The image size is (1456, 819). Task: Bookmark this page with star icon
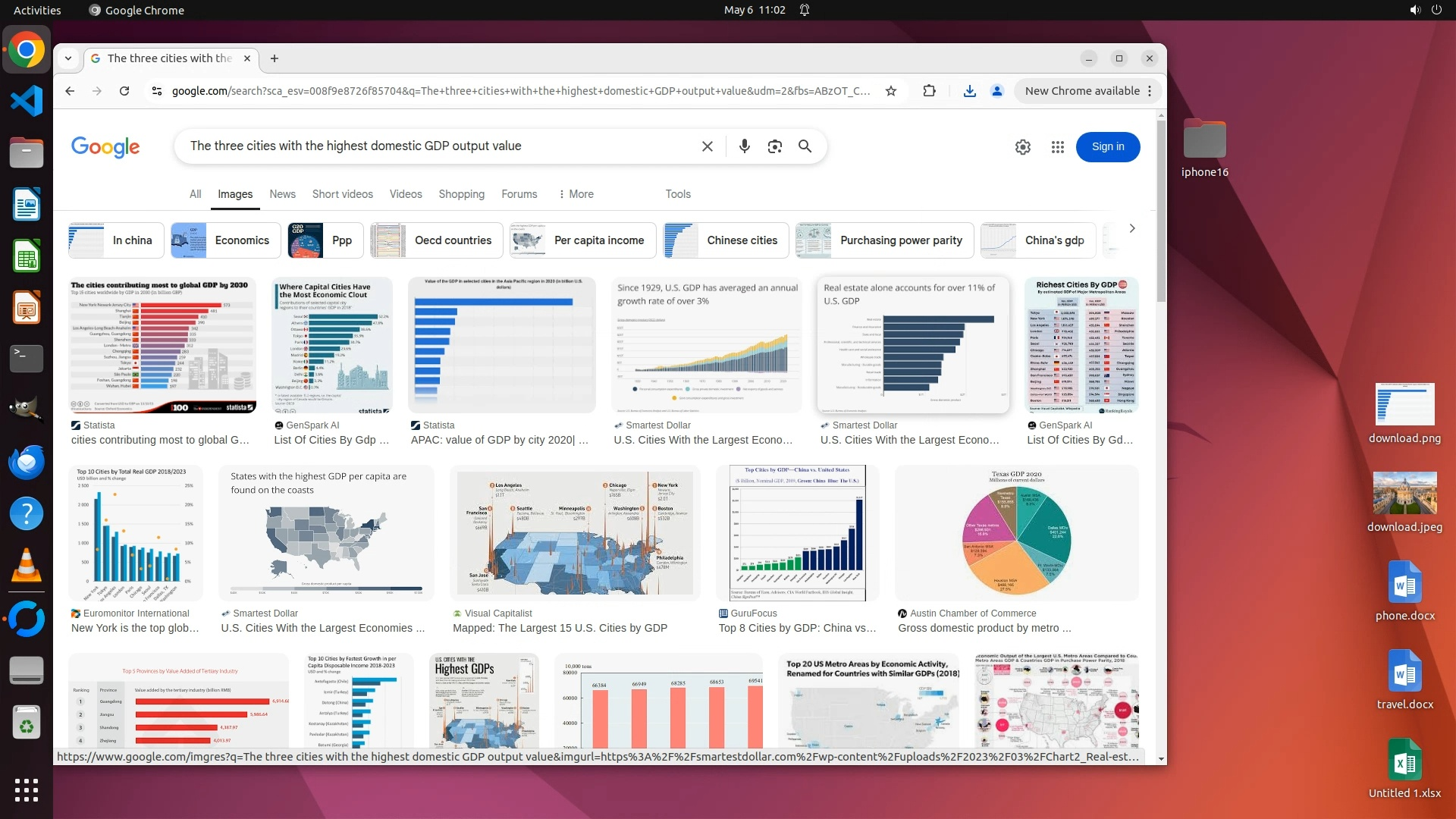tap(891, 91)
